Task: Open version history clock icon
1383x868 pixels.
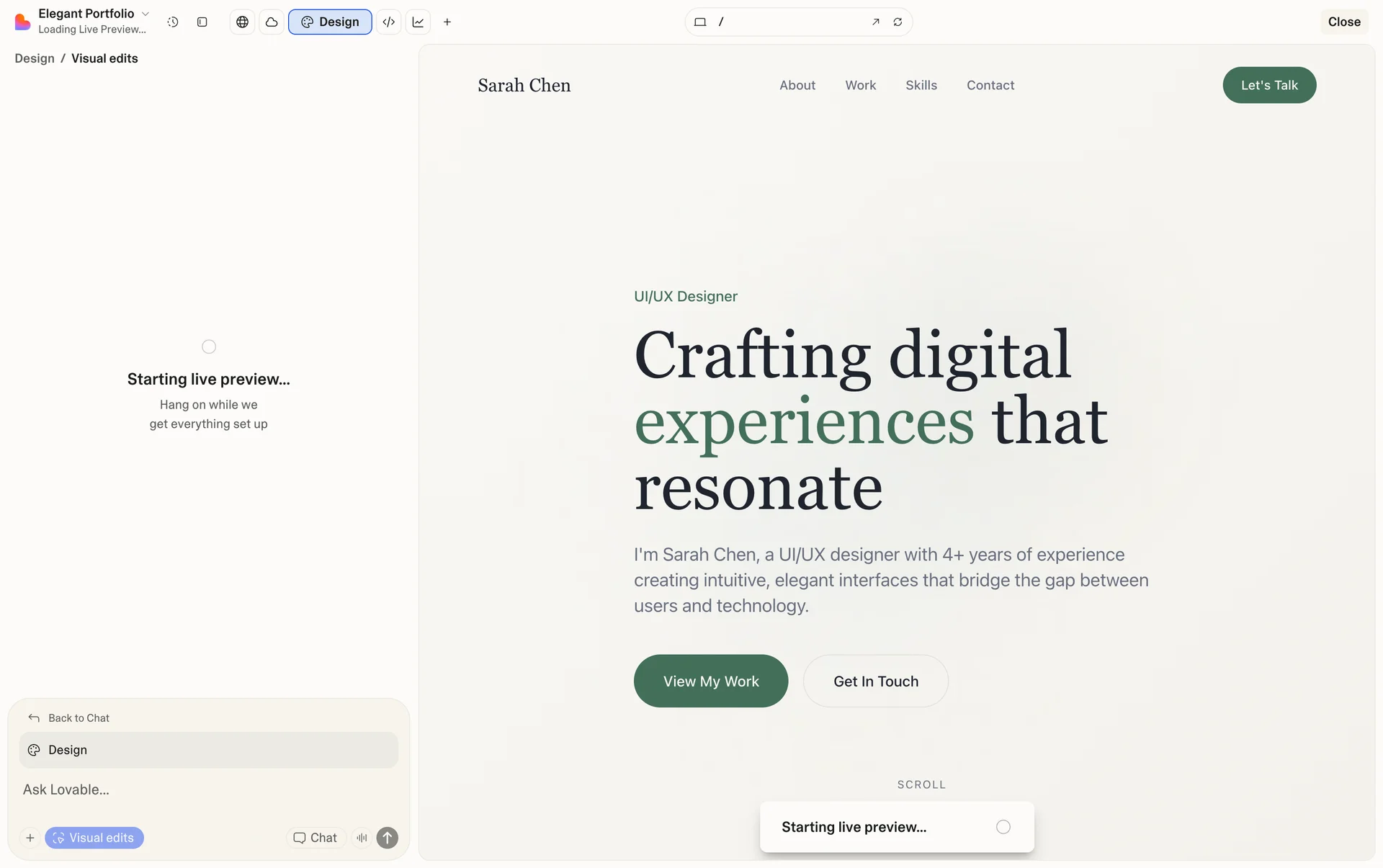Action: pyautogui.click(x=173, y=22)
